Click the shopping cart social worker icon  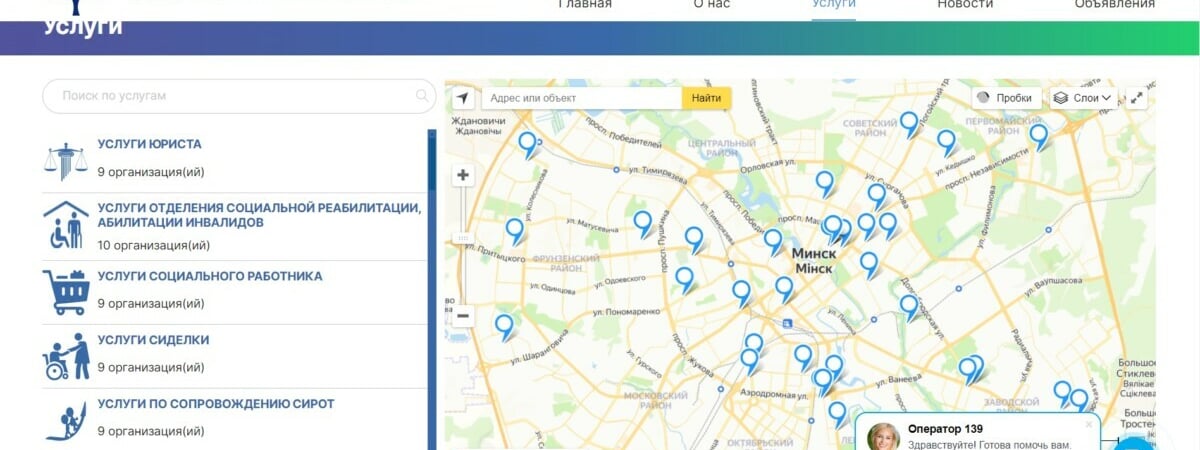pos(66,292)
